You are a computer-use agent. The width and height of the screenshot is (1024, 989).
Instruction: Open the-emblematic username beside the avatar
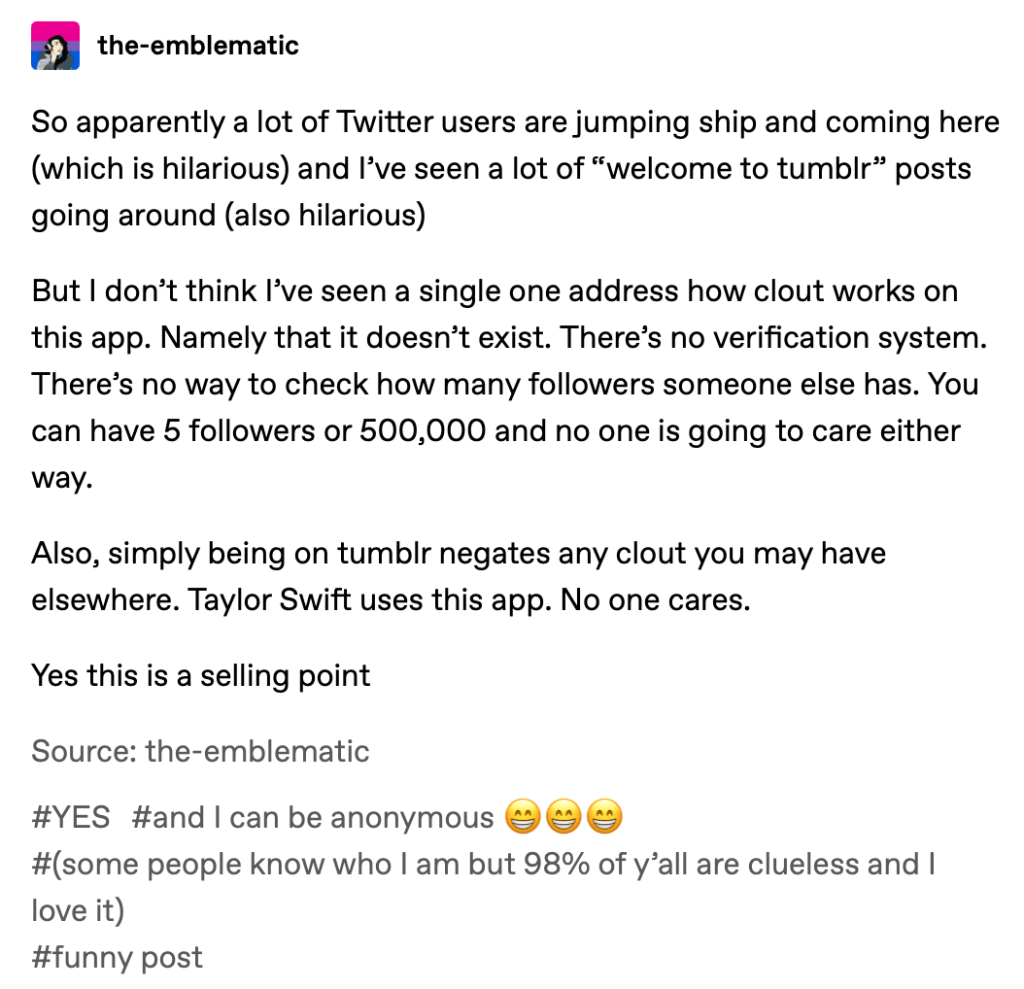tap(197, 45)
